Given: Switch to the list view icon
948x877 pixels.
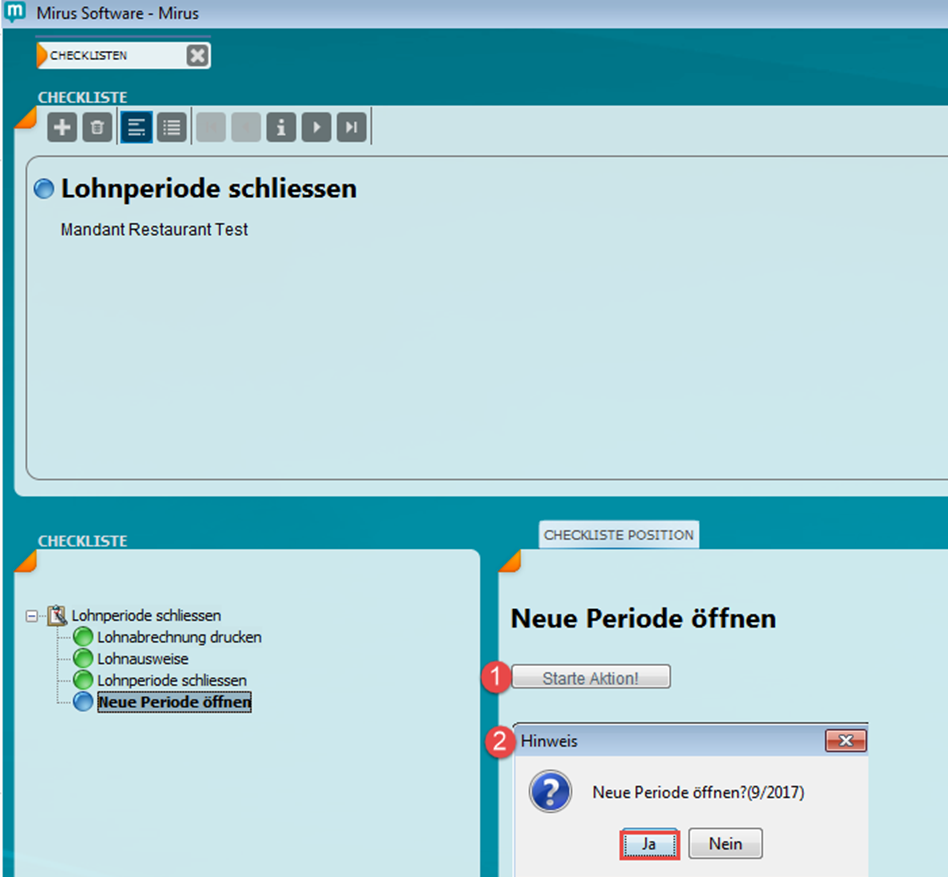Looking at the screenshot, I should 172,128.
